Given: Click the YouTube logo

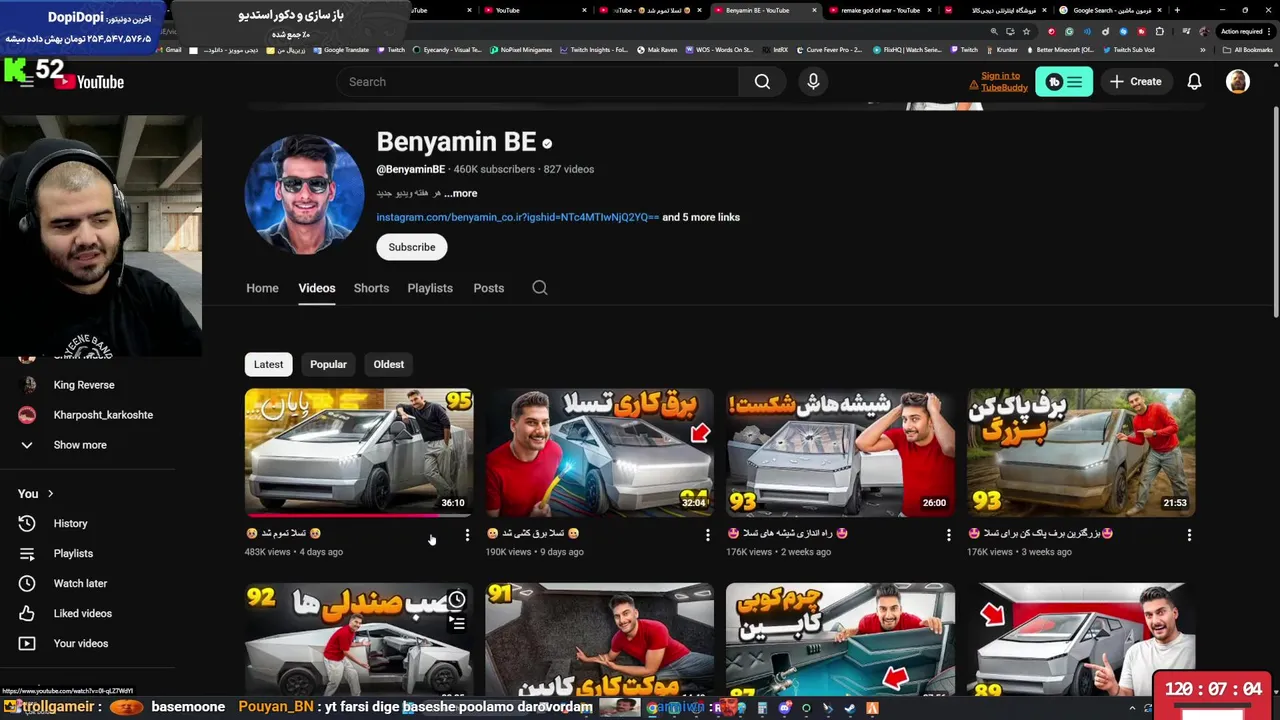Looking at the screenshot, I should [x=90, y=82].
